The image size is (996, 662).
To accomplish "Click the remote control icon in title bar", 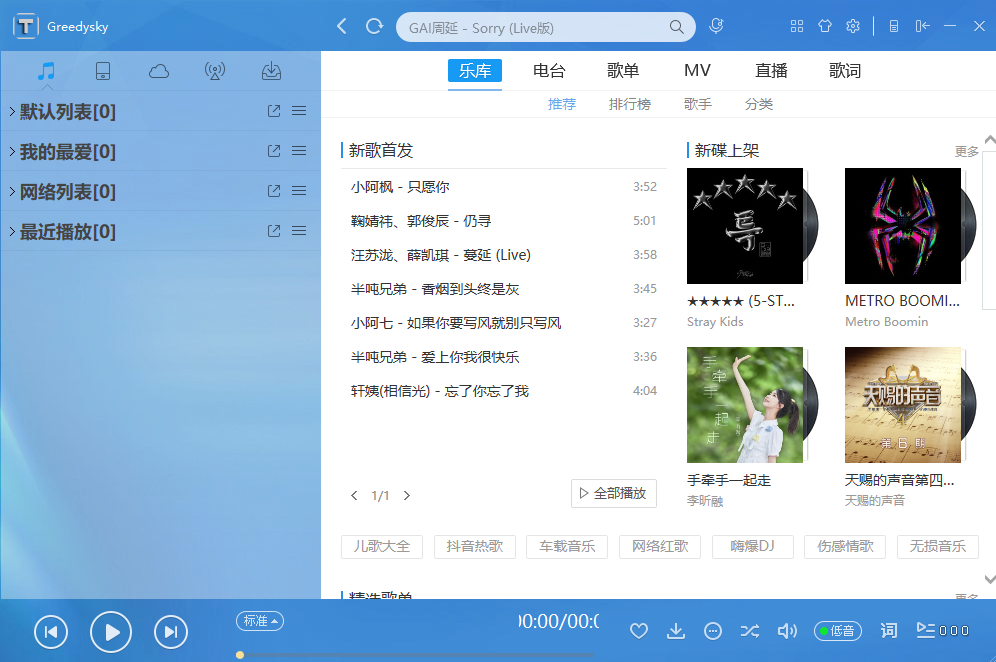I will coord(894,26).
